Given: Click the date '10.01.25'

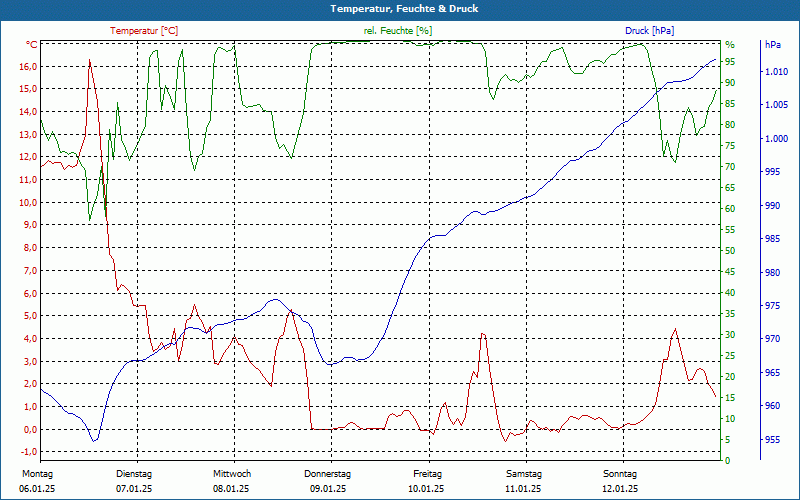Looking at the screenshot, I should coord(426,489).
